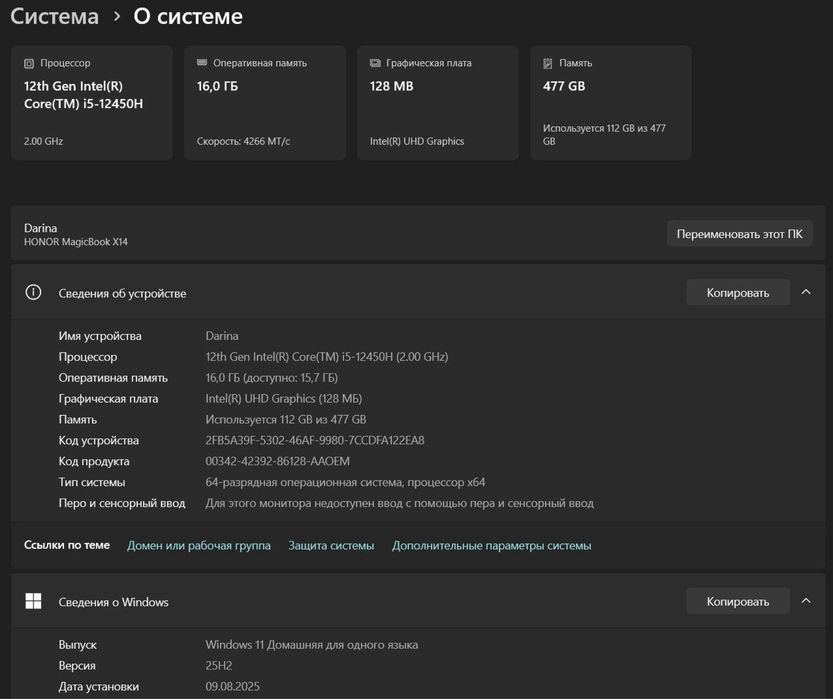Screen dimensions: 833x699
Task: Copy device info with Копировать button
Action: tap(738, 293)
